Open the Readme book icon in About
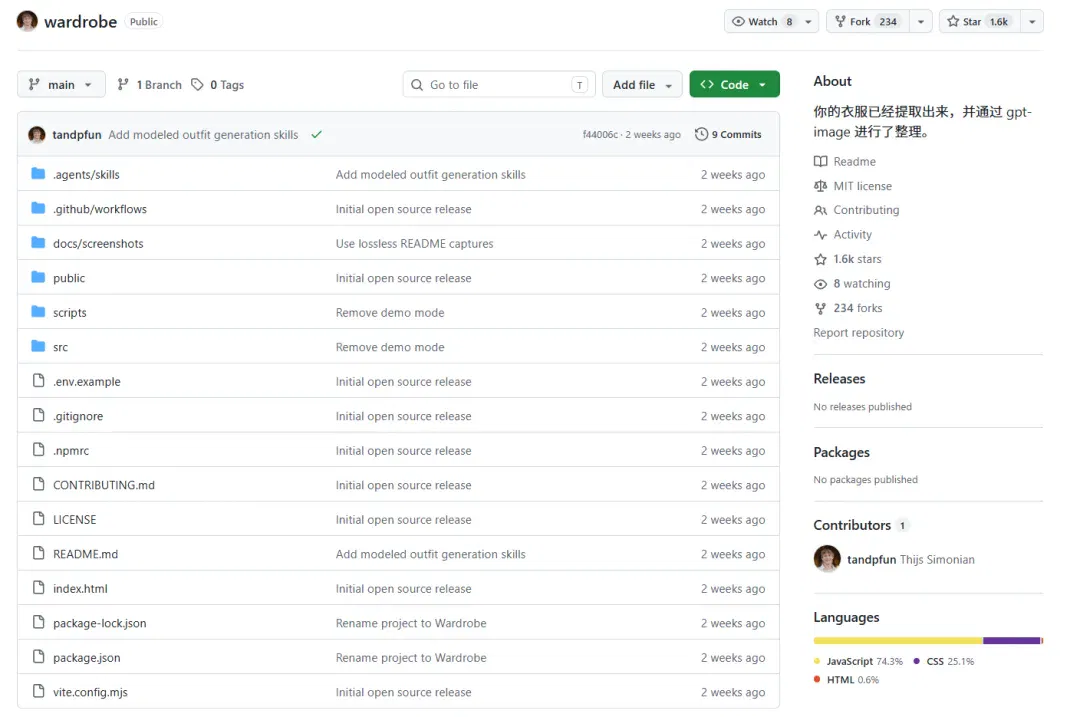The image size is (1080, 717). (820, 161)
